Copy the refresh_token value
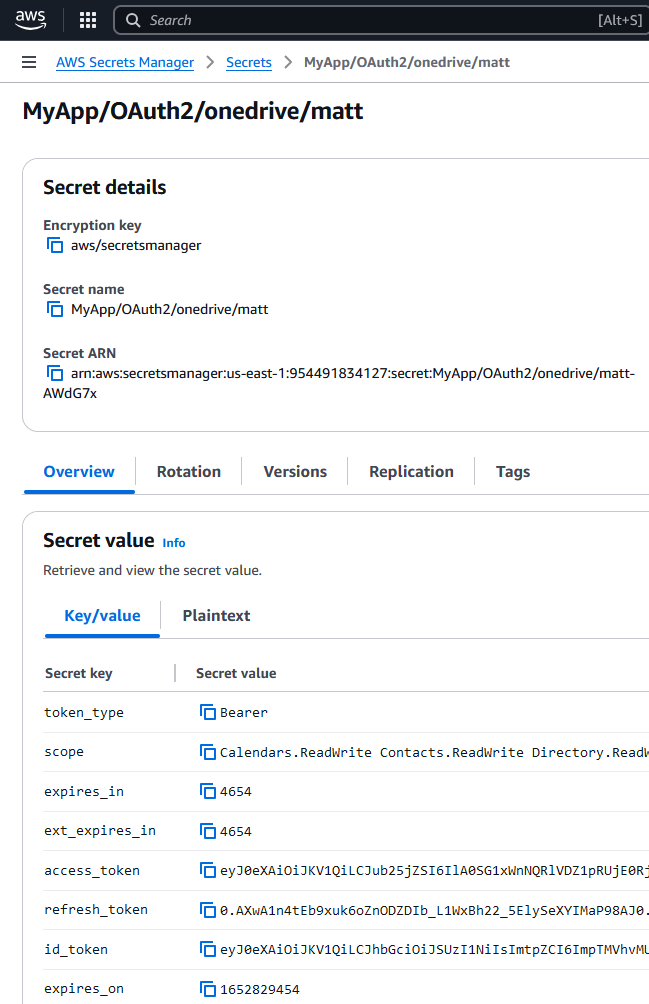649x1004 pixels. coord(207,910)
